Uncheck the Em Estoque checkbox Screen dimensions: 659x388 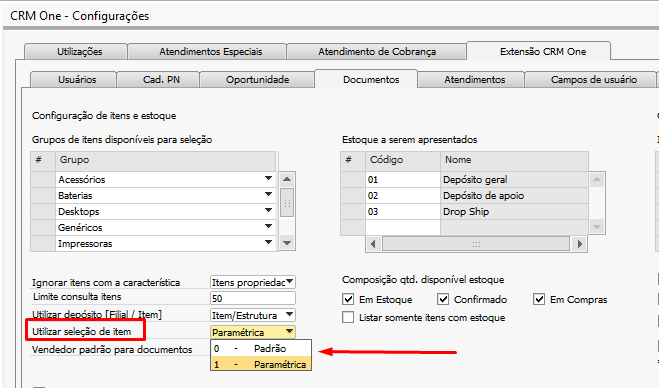348,299
